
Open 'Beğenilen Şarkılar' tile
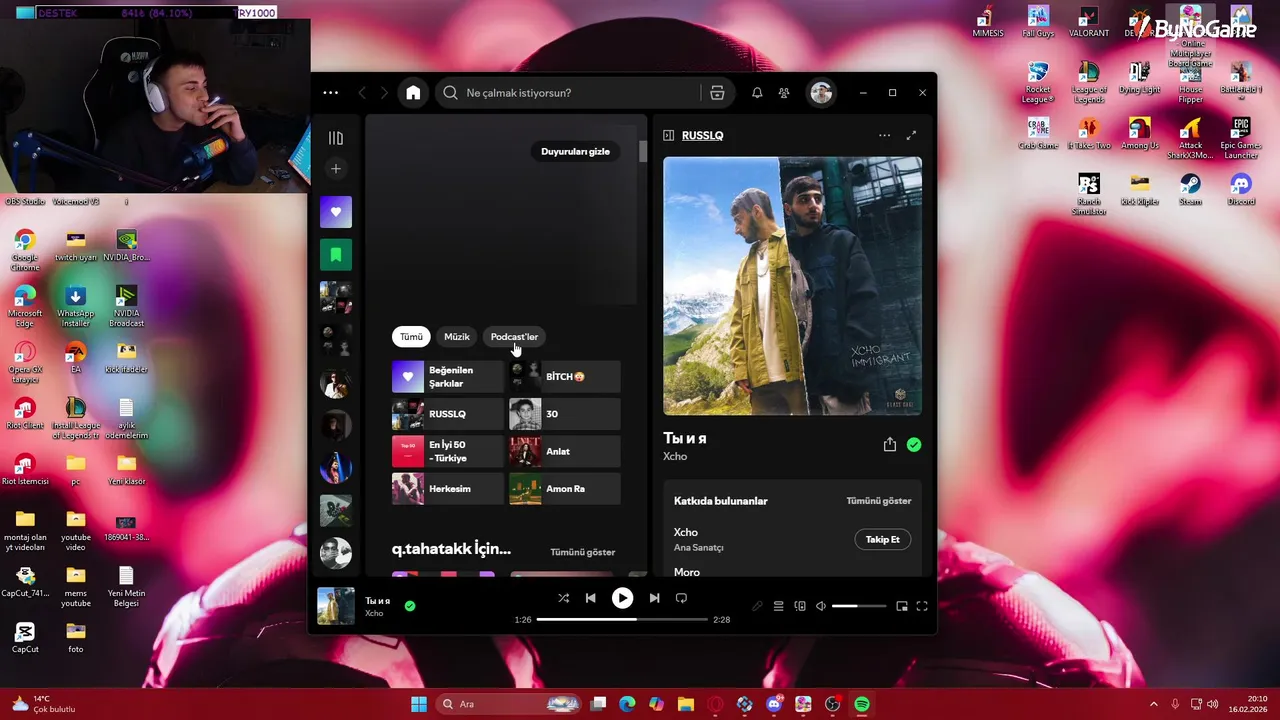coord(447,377)
